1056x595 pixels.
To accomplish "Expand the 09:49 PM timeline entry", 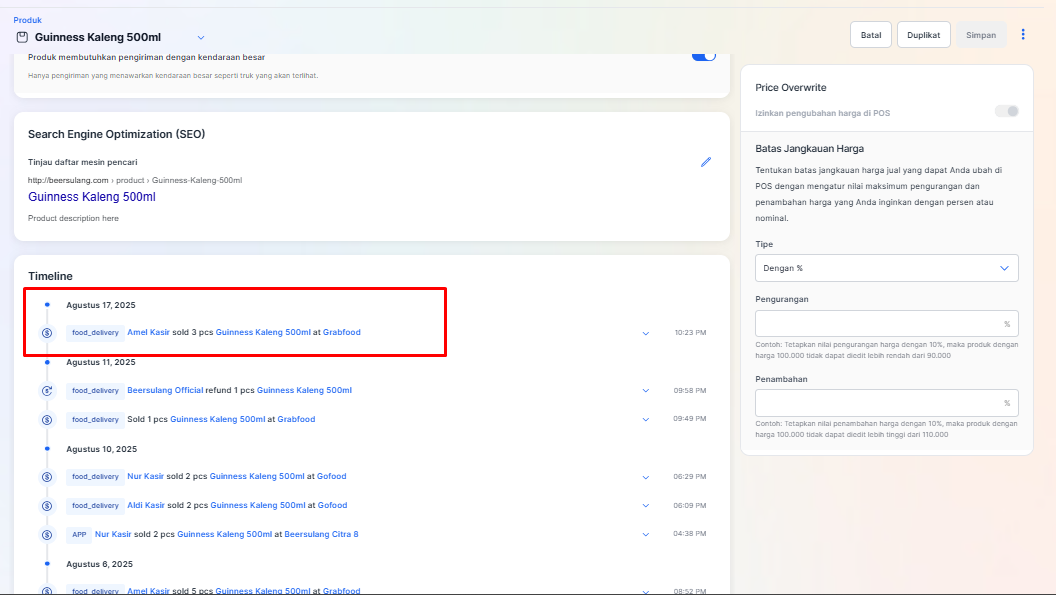I will pos(645,419).
